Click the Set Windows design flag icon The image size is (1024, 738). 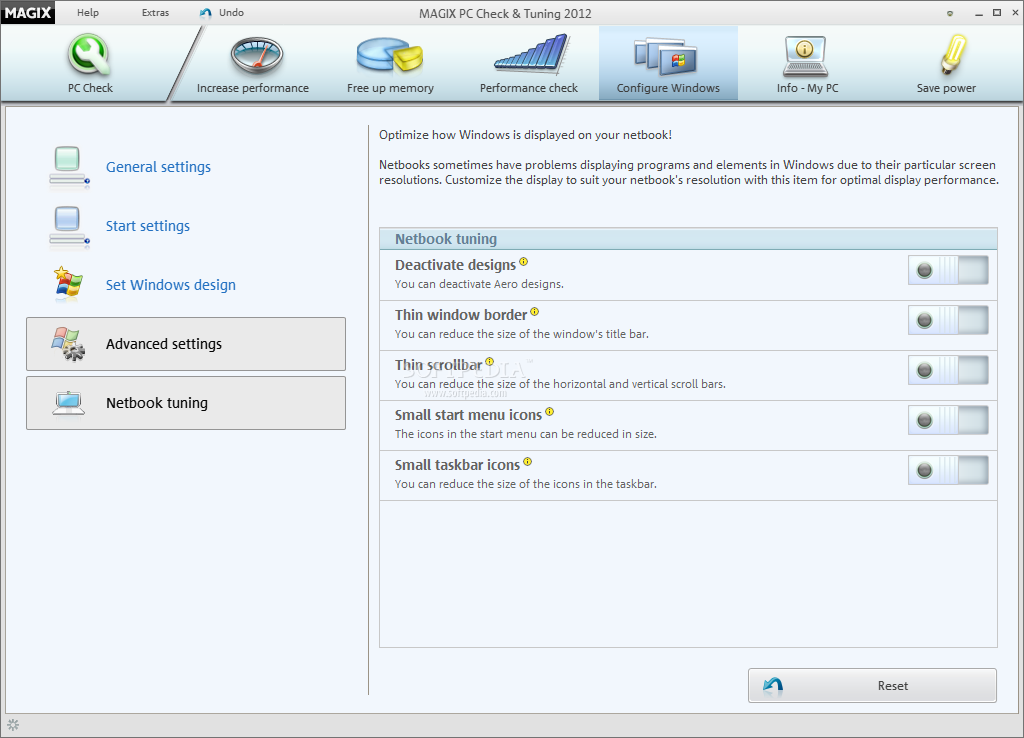[x=68, y=284]
